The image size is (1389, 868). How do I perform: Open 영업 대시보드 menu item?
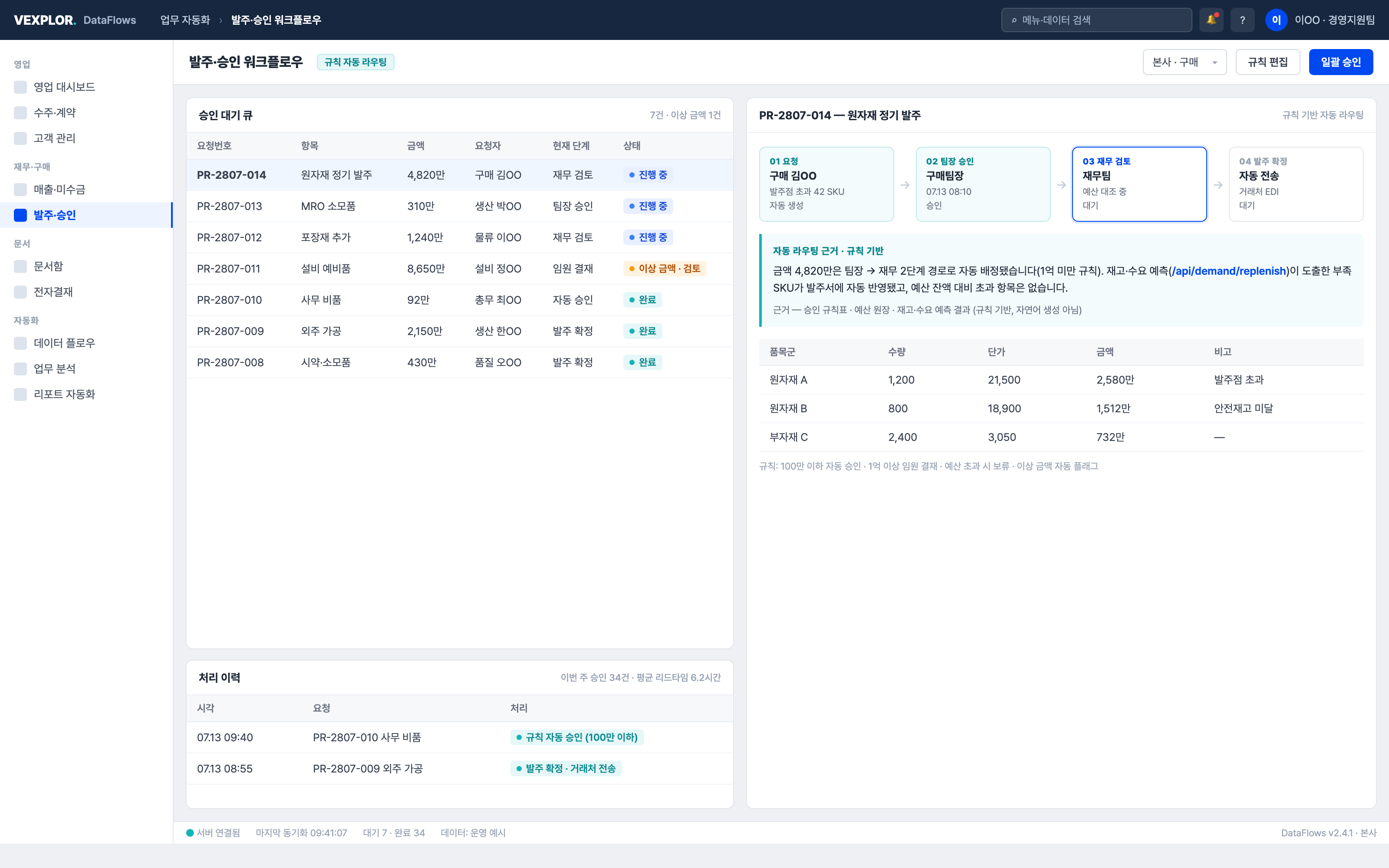[x=86, y=87]
